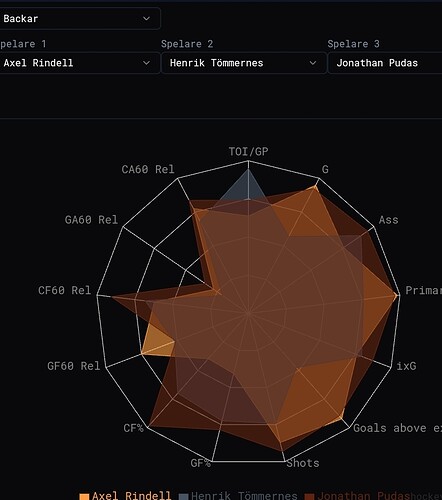Click chevron arrow beside Axel Rindell
The height and width of the screenshot is (500, 442).
(146, 63)
